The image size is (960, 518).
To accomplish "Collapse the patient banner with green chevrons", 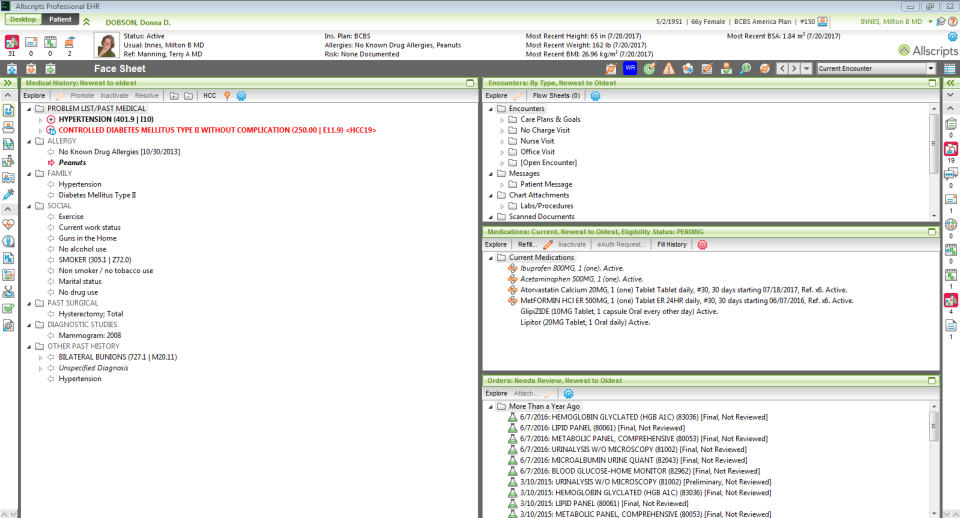I will [86, 21].
